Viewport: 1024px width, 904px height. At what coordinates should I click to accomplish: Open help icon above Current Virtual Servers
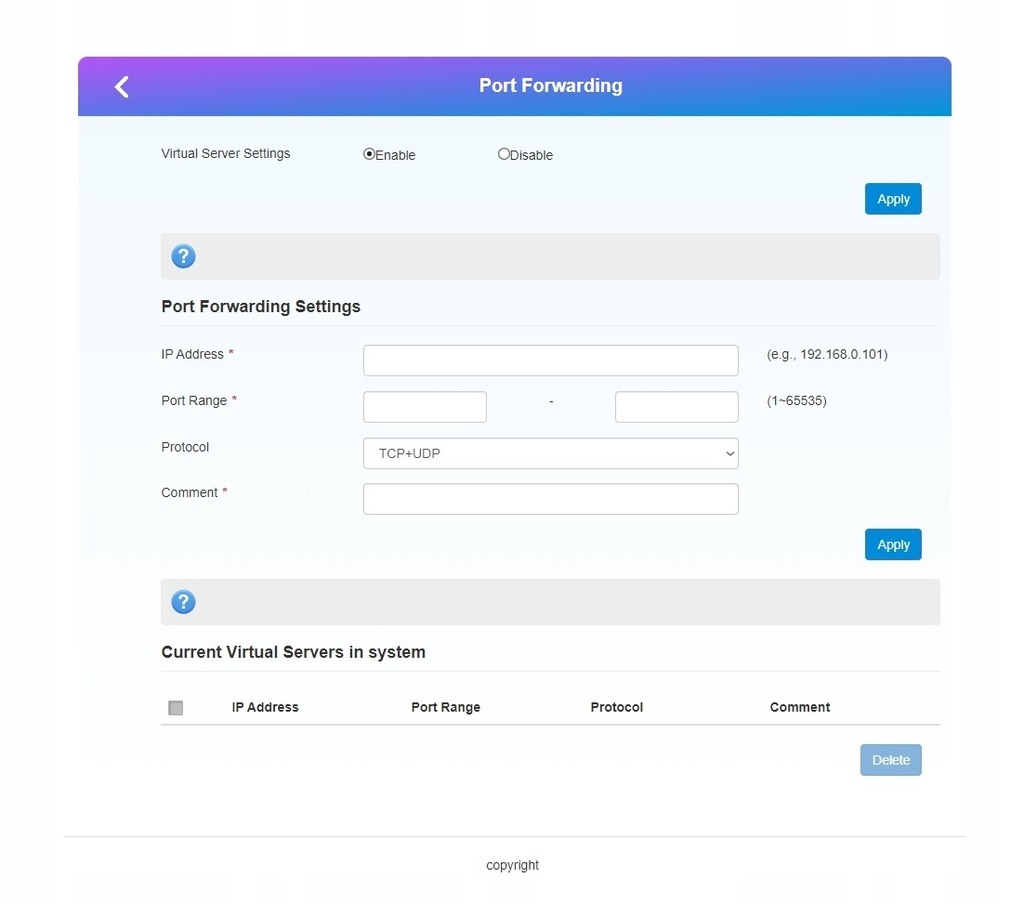183,602
